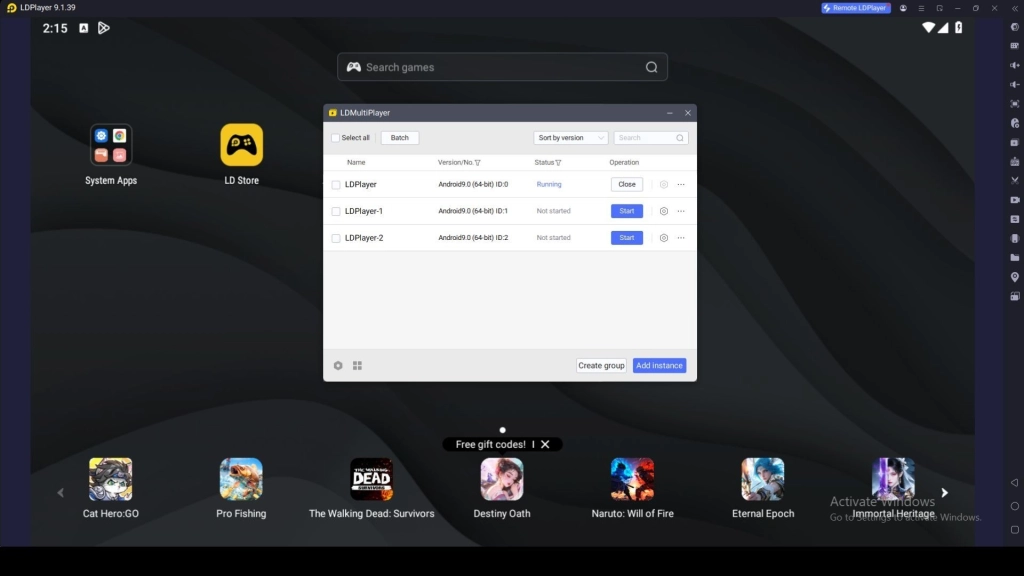Toggle fullscreen mode from the sidebar
The image size is (1024, 576).
coord(1014,106)
